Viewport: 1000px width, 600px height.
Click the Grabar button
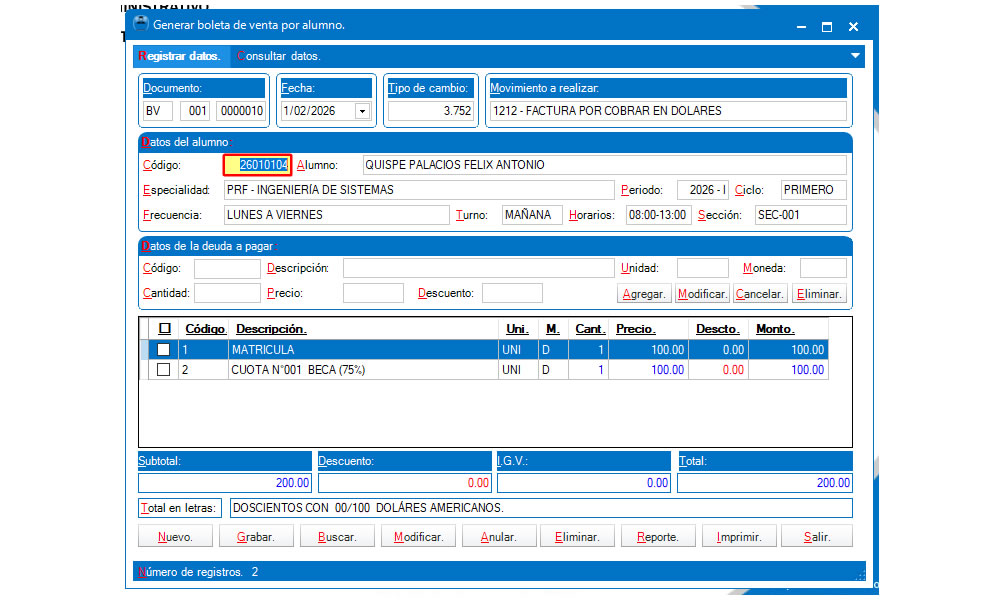256,536
